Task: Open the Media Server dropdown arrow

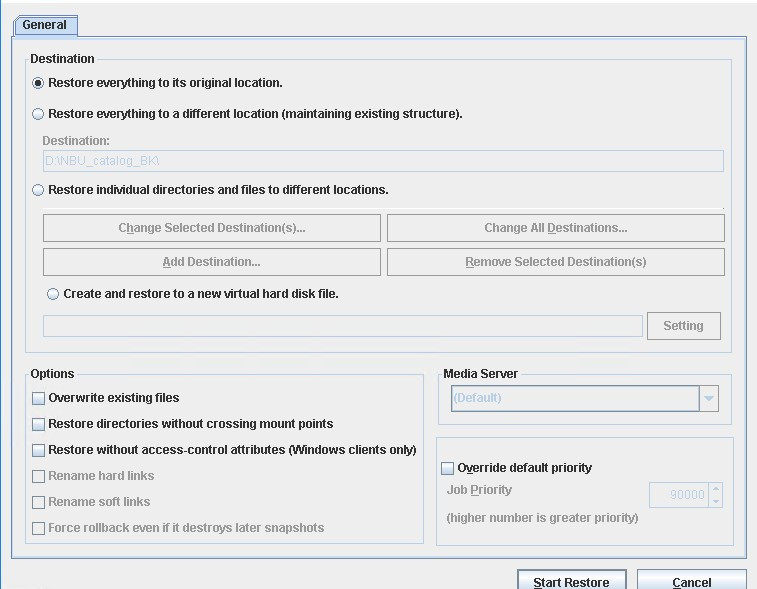Action: 709,398
